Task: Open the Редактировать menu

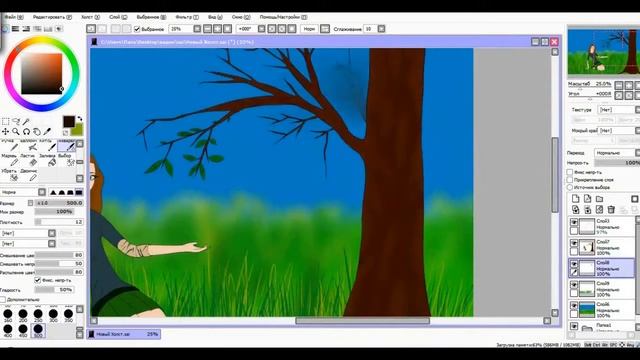Action: point(52,17)
